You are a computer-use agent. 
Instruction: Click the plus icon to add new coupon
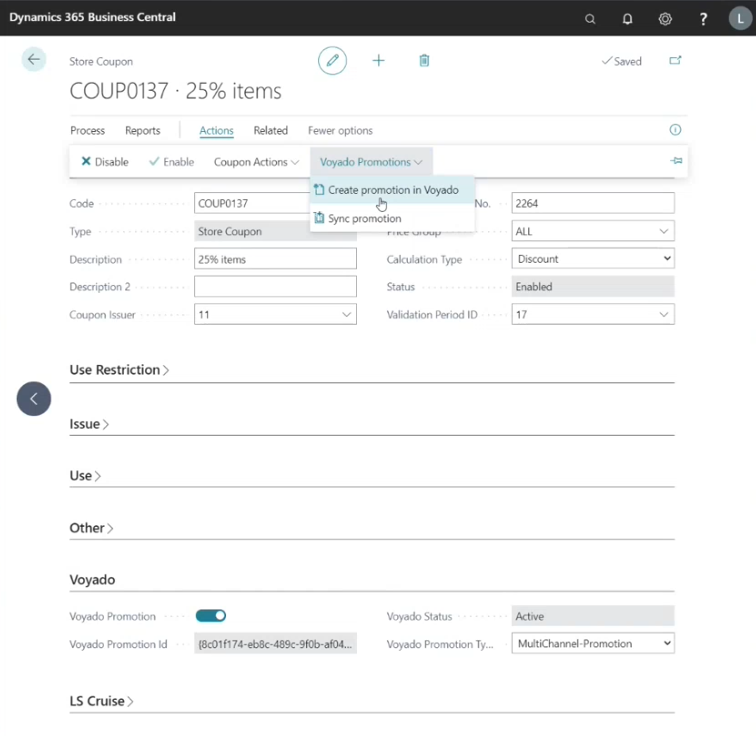[x=378, y=61]
